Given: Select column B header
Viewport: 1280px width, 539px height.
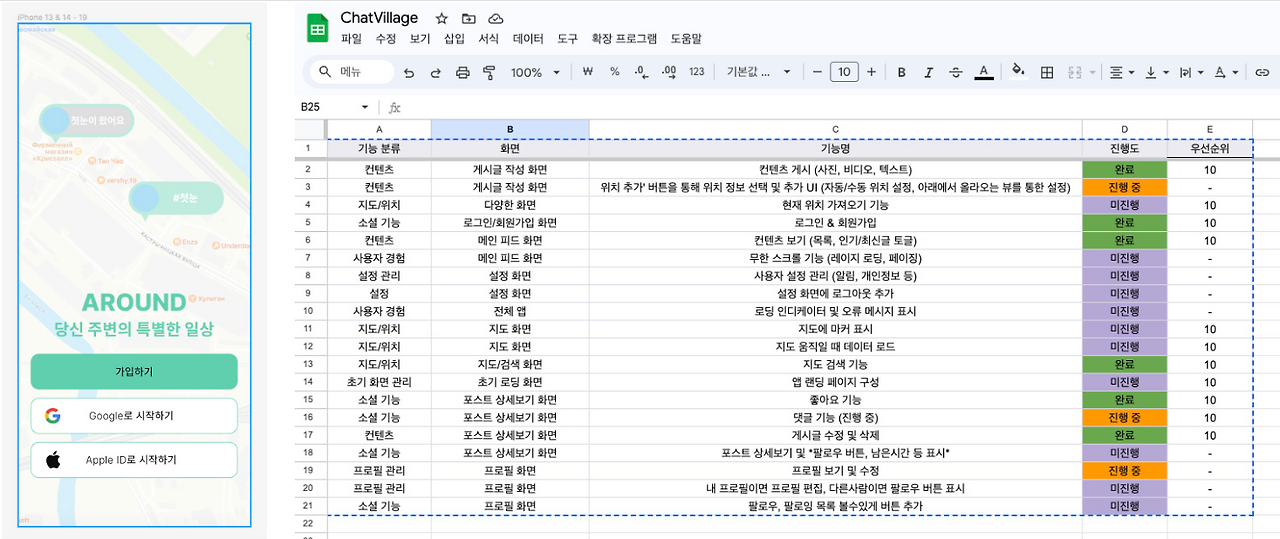Looking at the screenshot, I should click(510, 129).
